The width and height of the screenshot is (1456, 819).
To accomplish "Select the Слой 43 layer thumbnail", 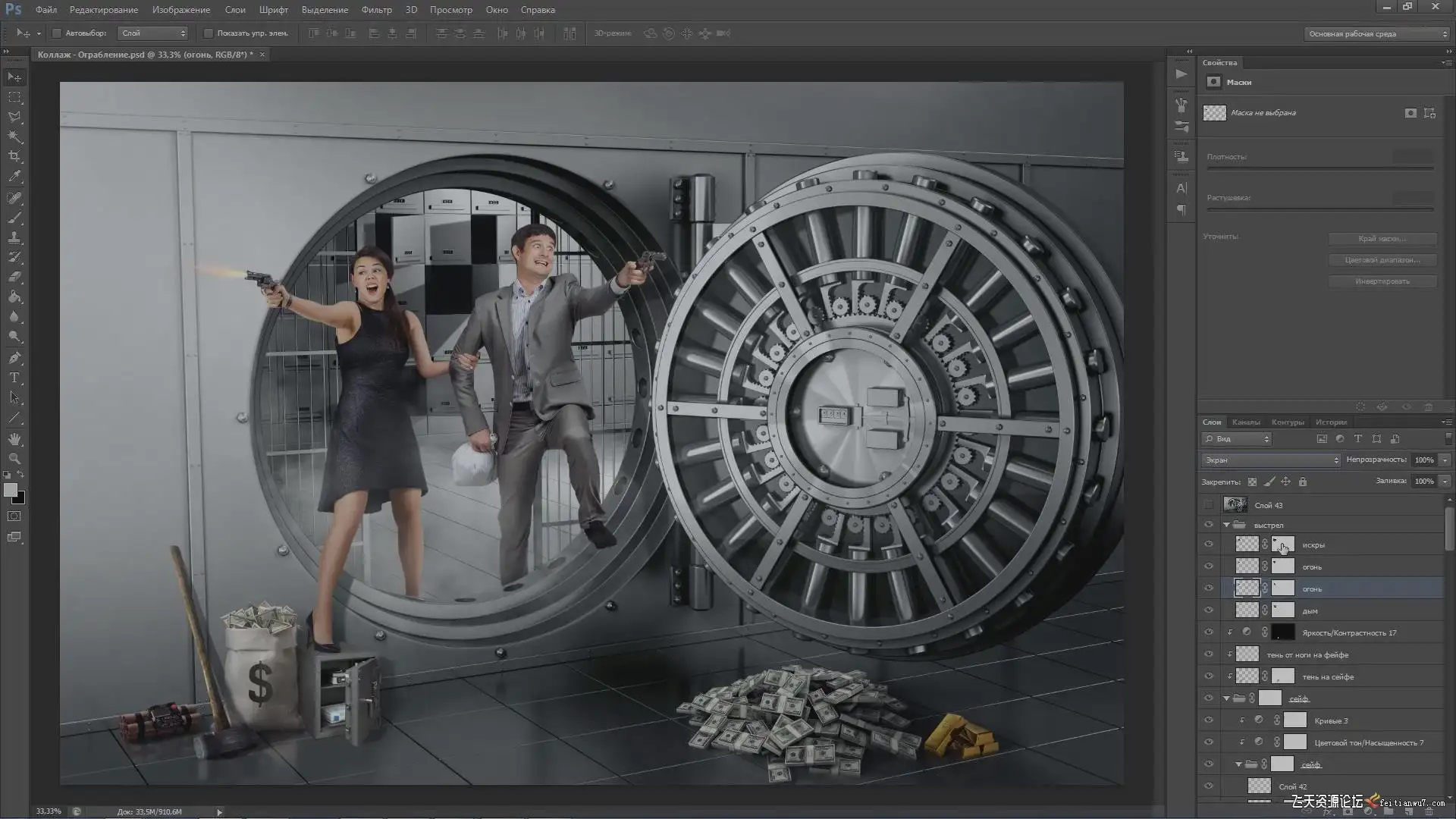I will (x=1235, y=505).
